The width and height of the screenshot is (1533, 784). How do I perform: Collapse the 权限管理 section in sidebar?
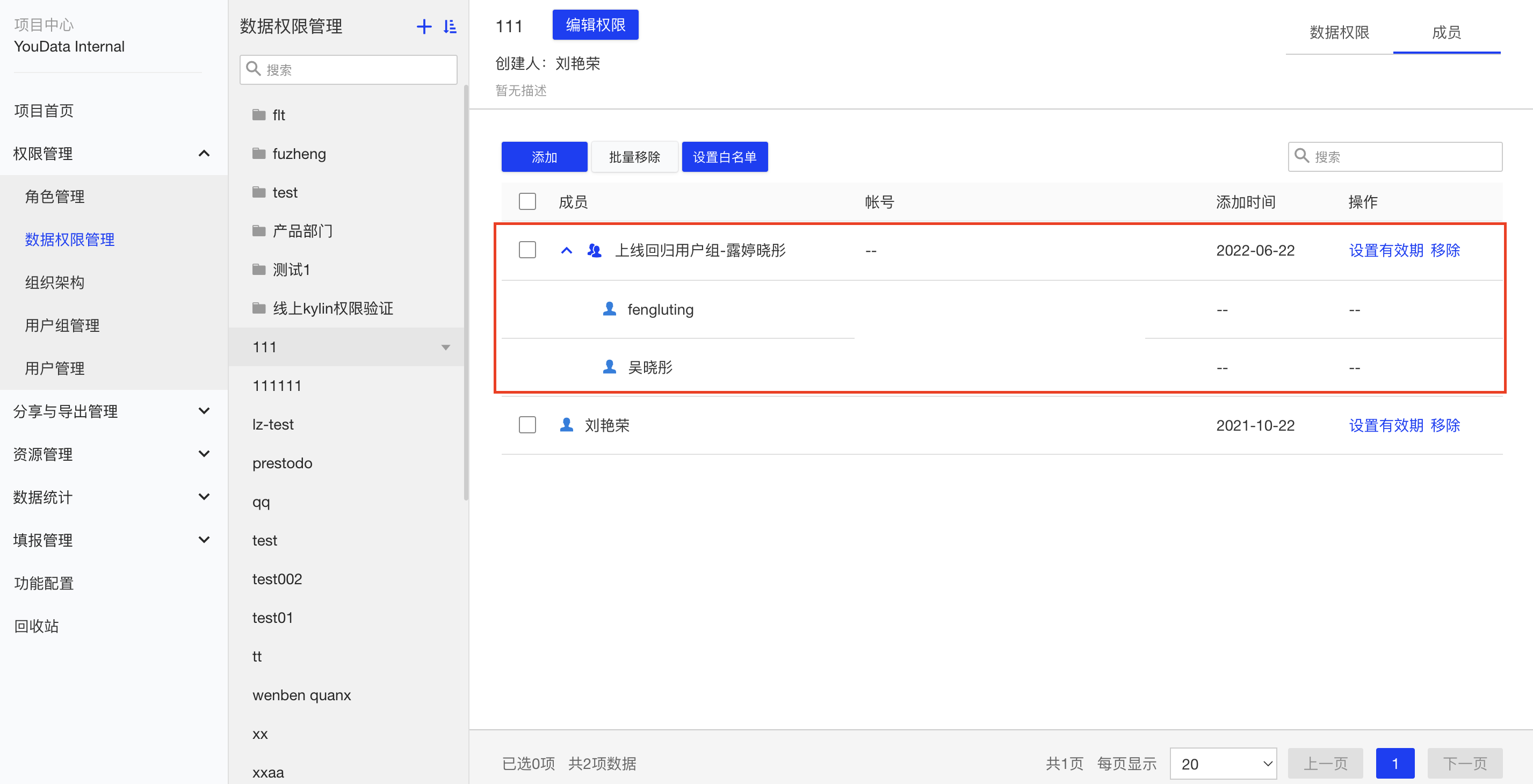coord(204,154)
